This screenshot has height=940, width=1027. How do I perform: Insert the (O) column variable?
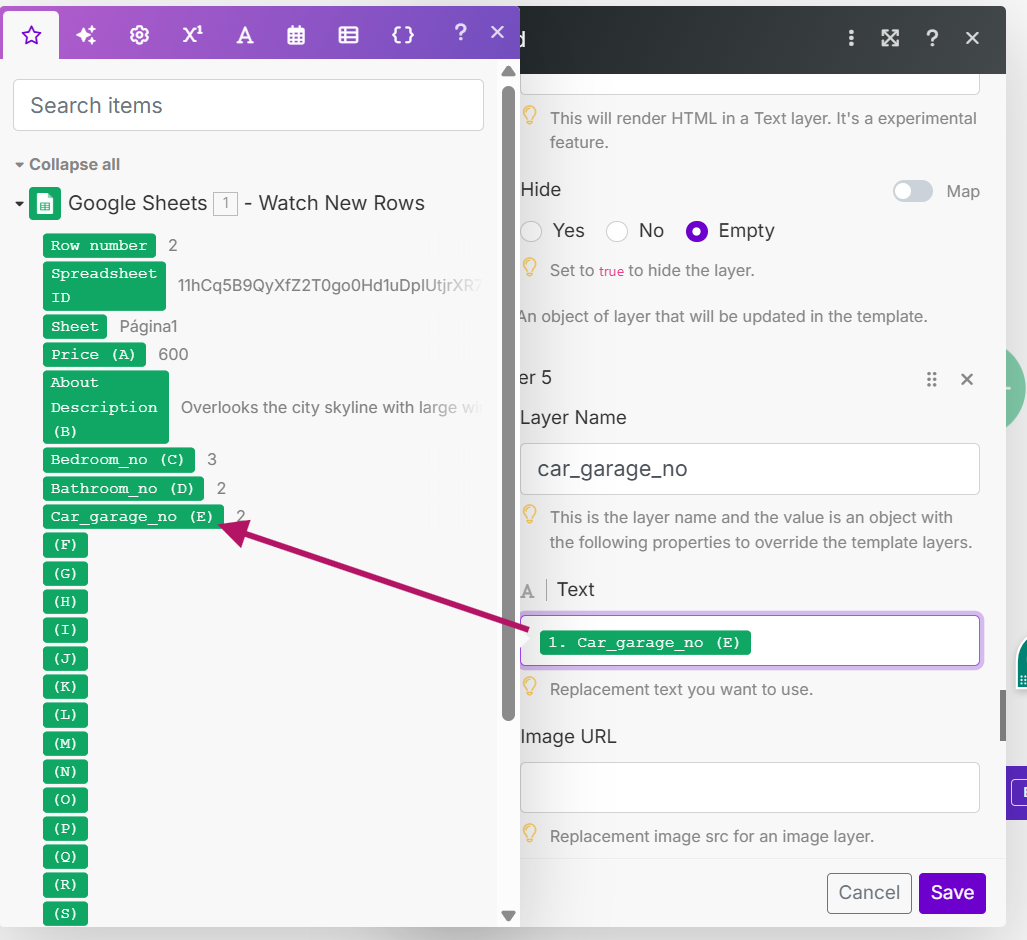tap(65, 800)
